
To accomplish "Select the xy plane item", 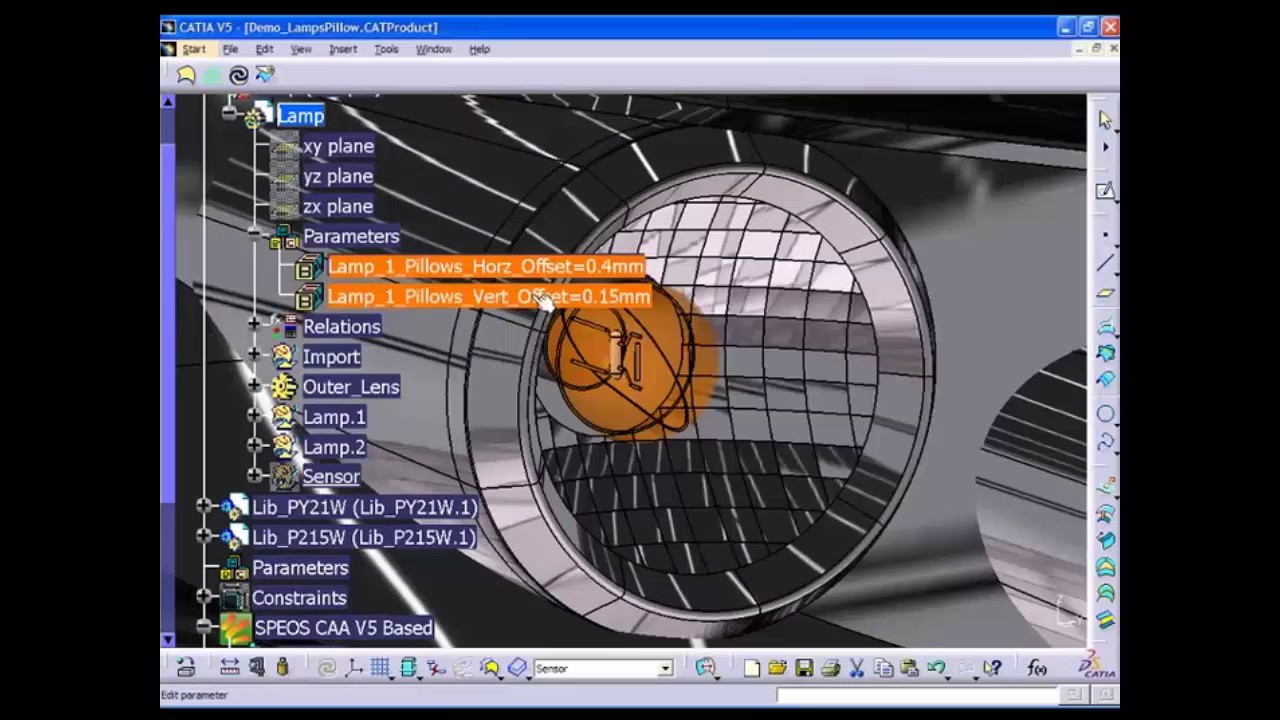I will pyautogui.click(x=339, y=146).
